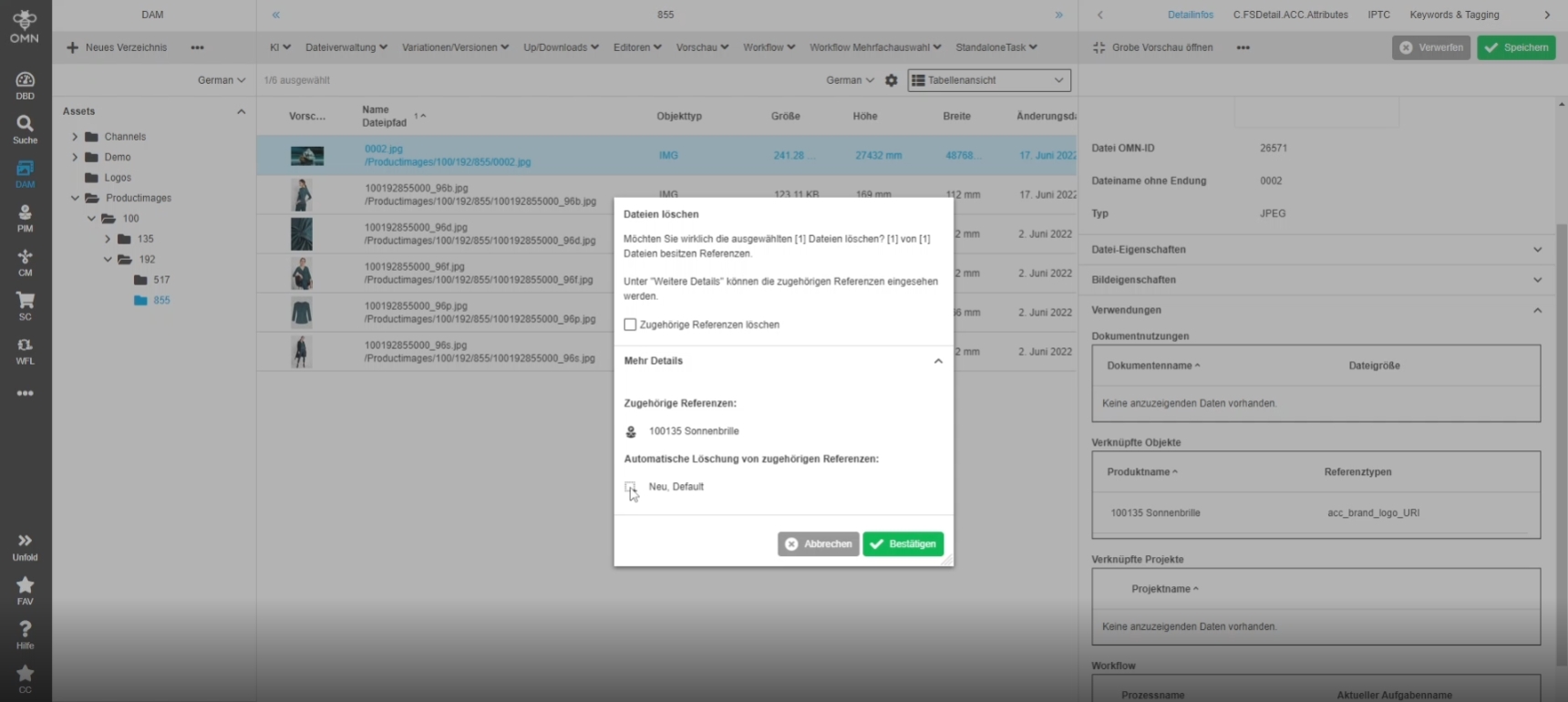Click Neues Verzeichnis button

pos(117,47)
